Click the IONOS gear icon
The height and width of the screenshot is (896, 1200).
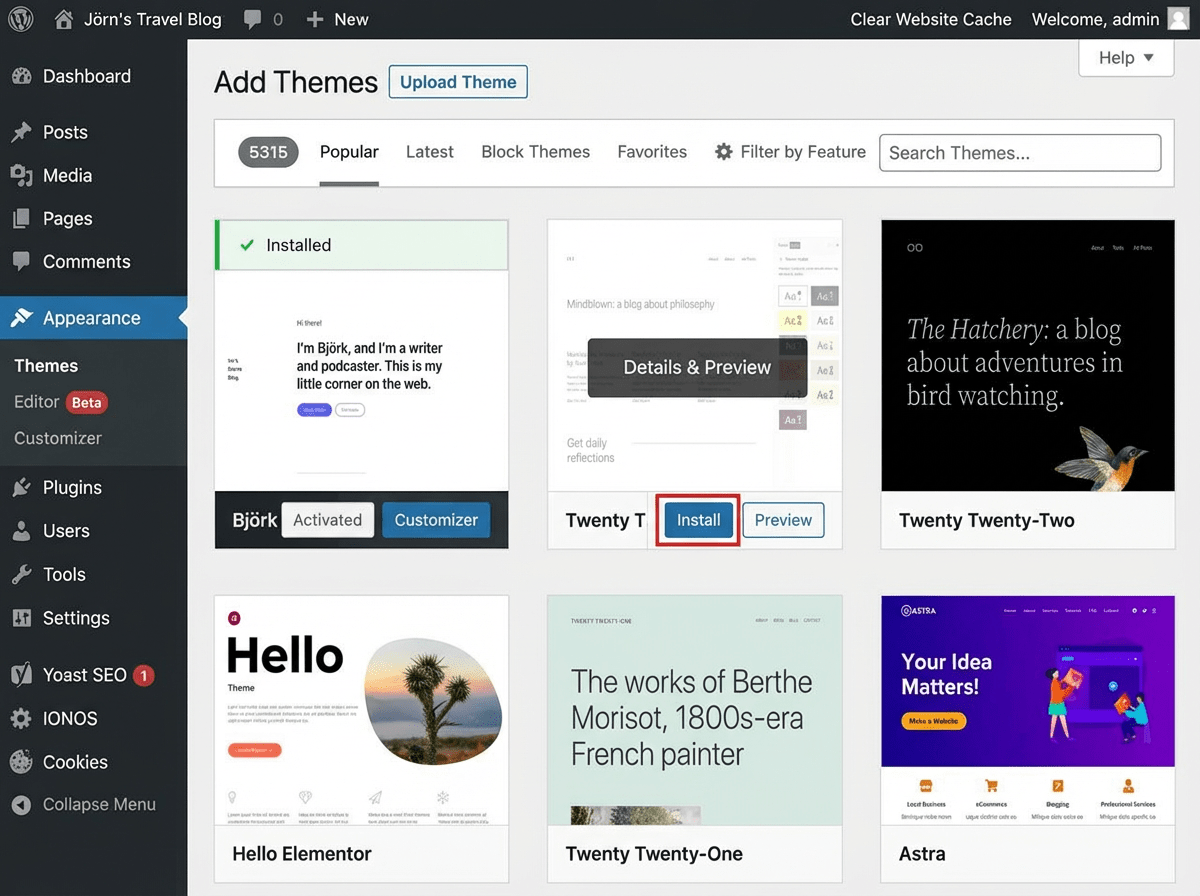[x=21, y=718]
